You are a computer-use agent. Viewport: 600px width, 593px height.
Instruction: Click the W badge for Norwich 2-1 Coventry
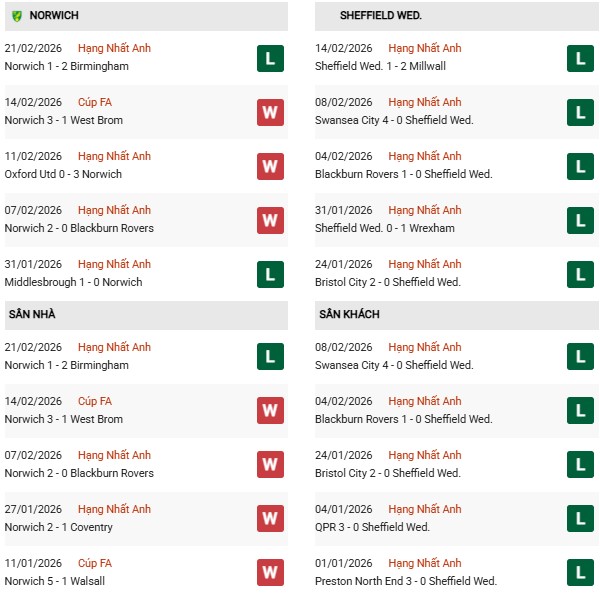tap(270, 519)
